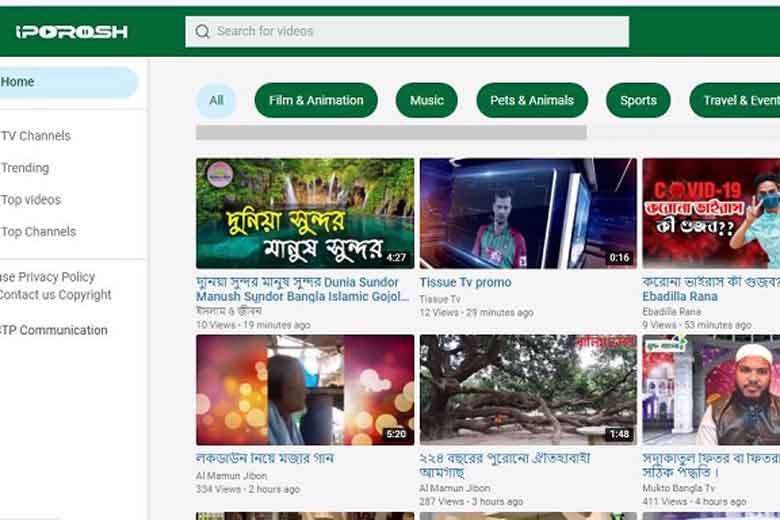The height and width of the screenshot is (520, 780).
Task: Select Film & Animation category
Action: 316,100
